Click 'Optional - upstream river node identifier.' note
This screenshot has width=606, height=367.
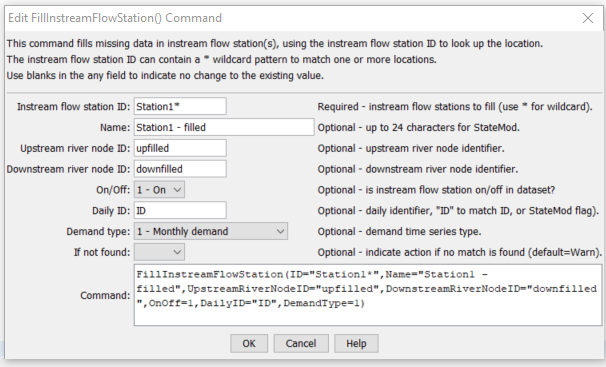[x=411, y=148]
